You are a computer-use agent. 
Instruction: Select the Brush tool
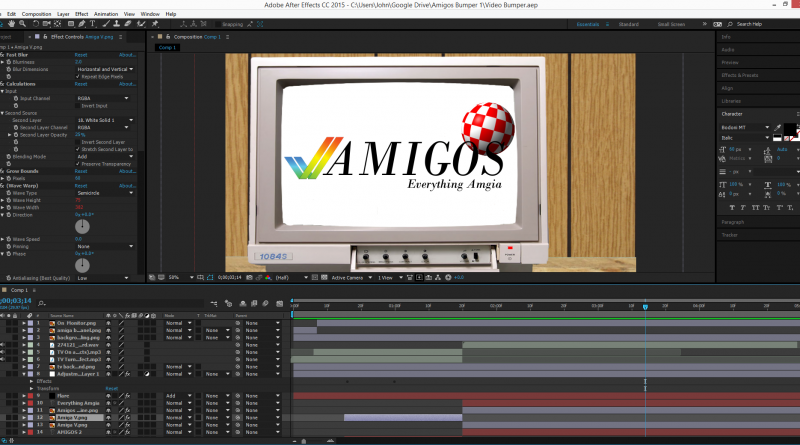pyautogui.click(x=106, y=24)
